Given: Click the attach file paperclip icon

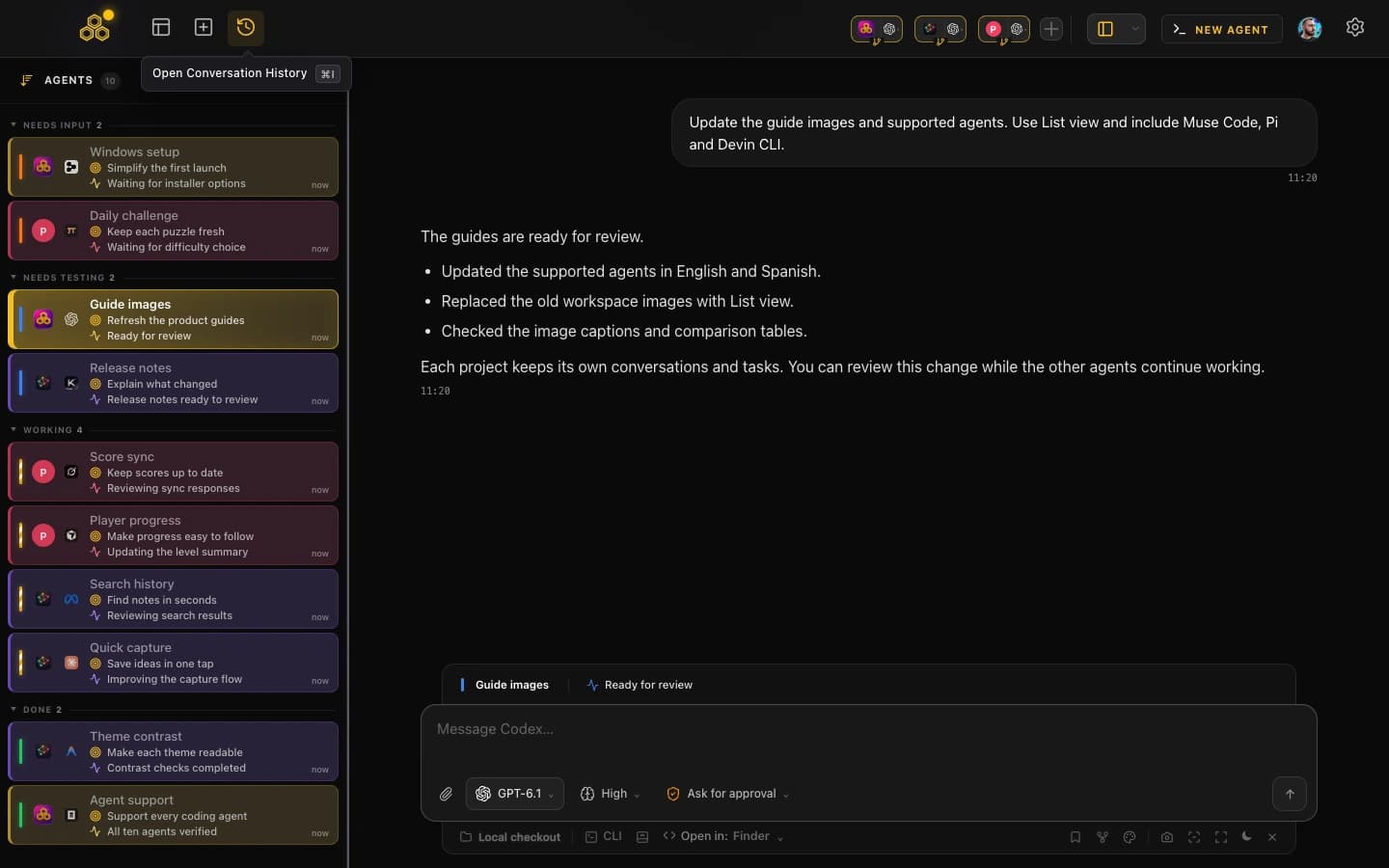Looking at the screenshot, I should pyautogui.click(x=446, y=794).
